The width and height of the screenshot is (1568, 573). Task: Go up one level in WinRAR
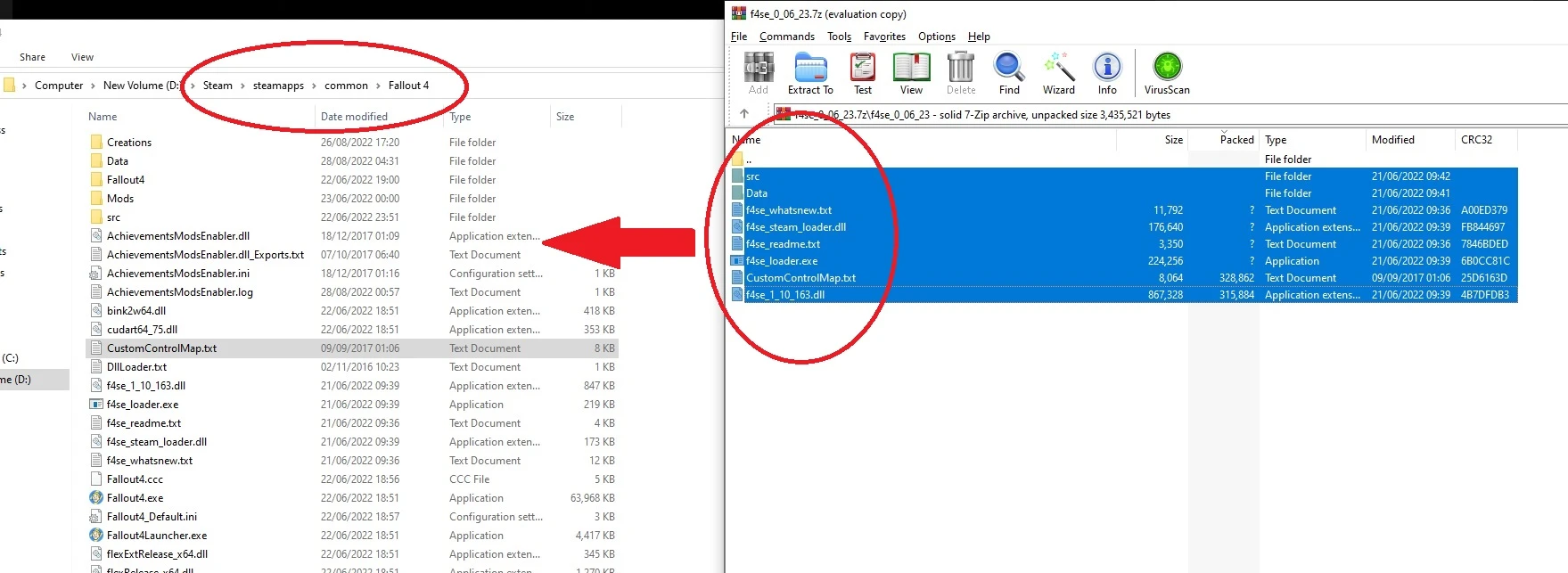point(744,114)
